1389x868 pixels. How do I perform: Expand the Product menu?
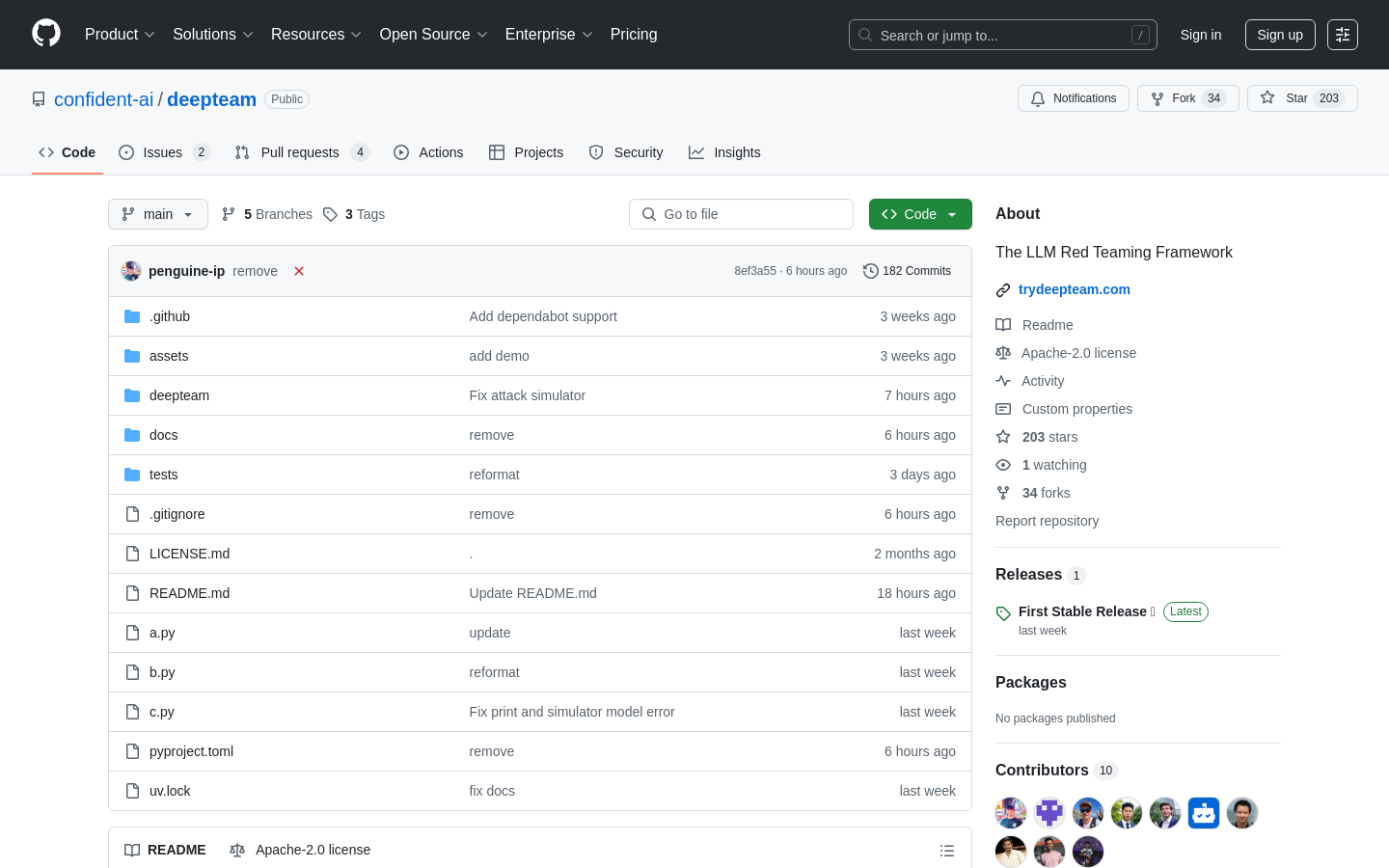click(x=120, y=35)
